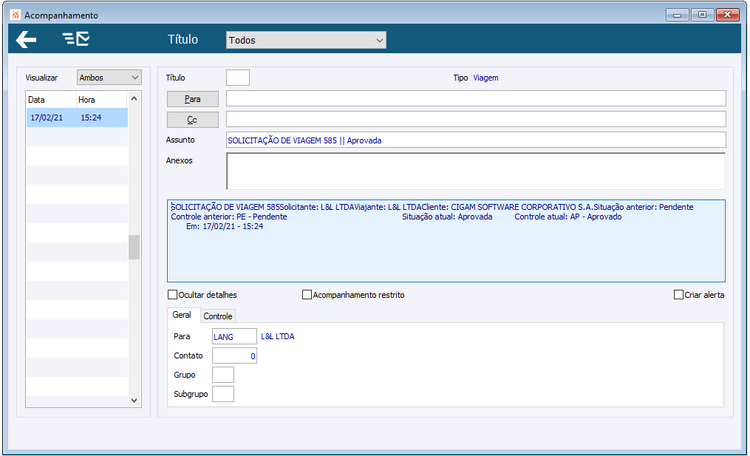Click the Cc button
This screenshot has height=456, width=750.
tap(193, 120)
